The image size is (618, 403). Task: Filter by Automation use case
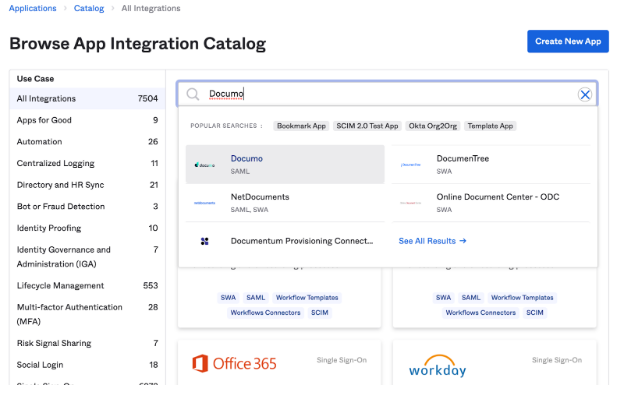[87, 142]
